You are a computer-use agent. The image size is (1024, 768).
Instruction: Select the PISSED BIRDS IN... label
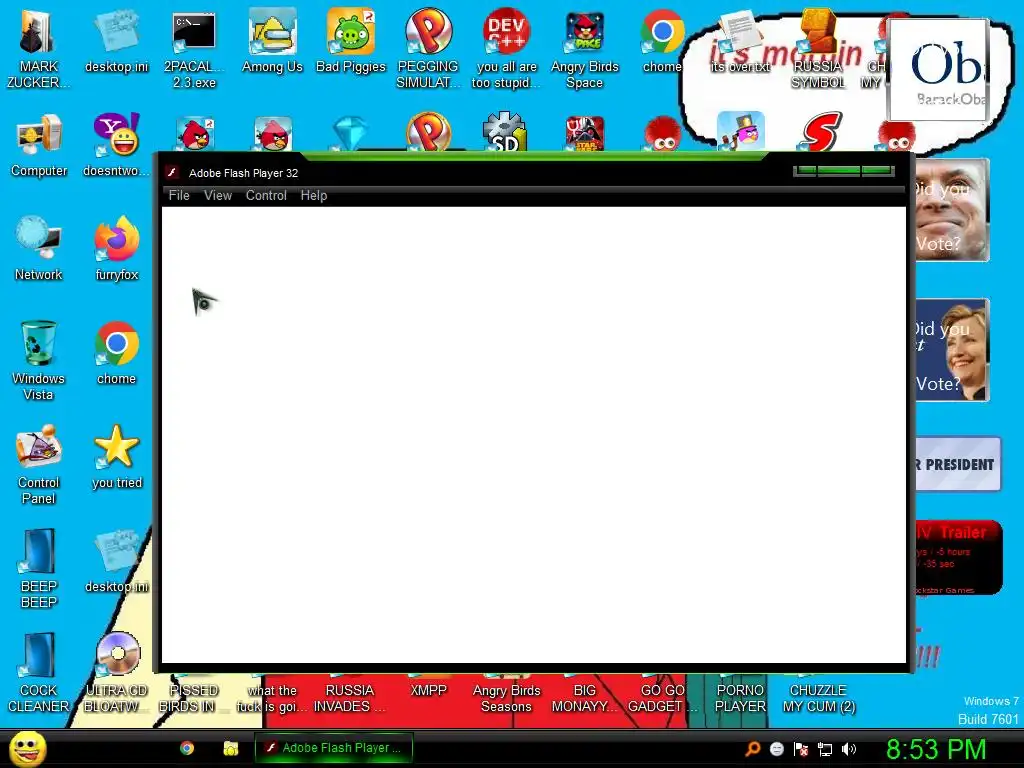click(194, 698)
